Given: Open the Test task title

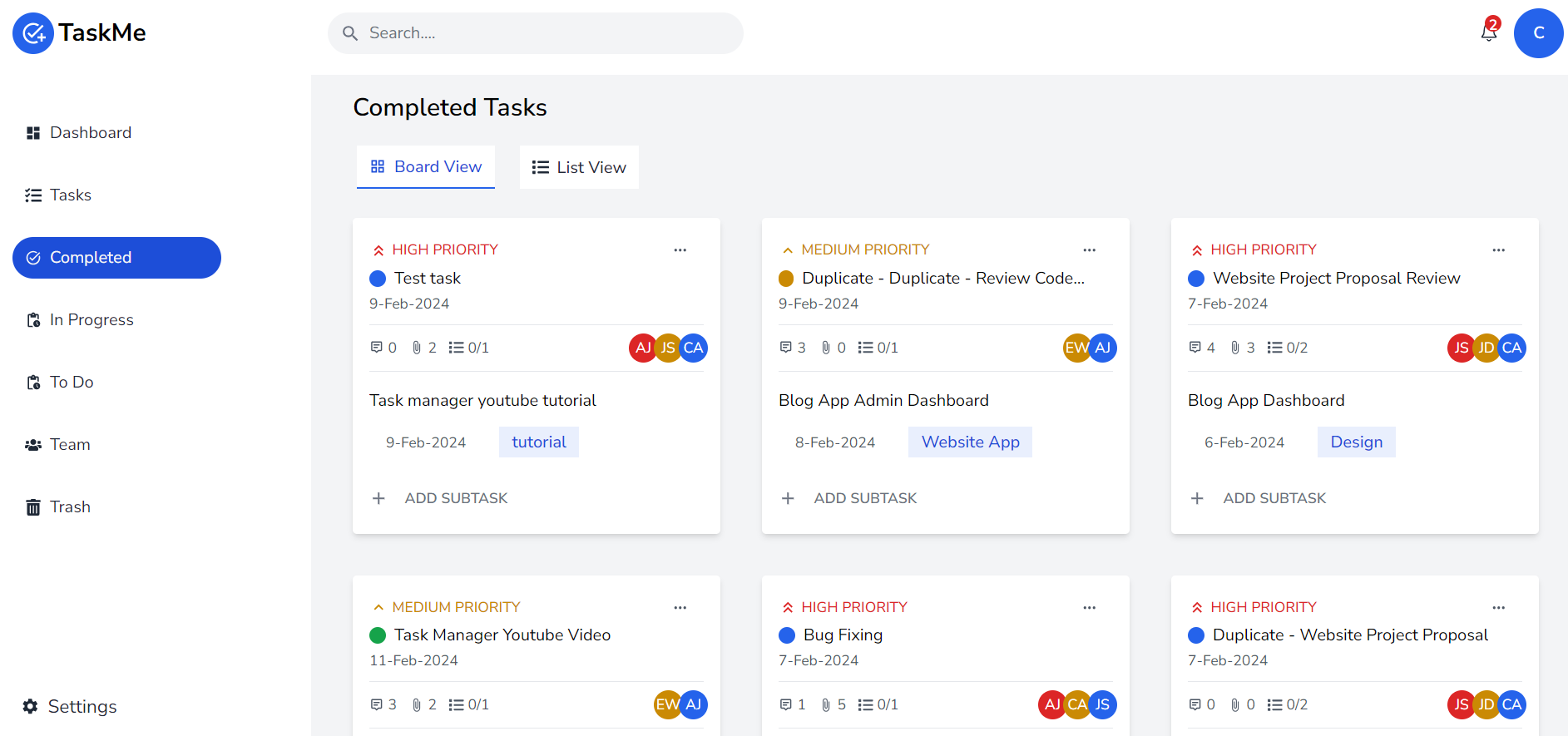Looking at the screenshot, I should (x=428, y=279).
